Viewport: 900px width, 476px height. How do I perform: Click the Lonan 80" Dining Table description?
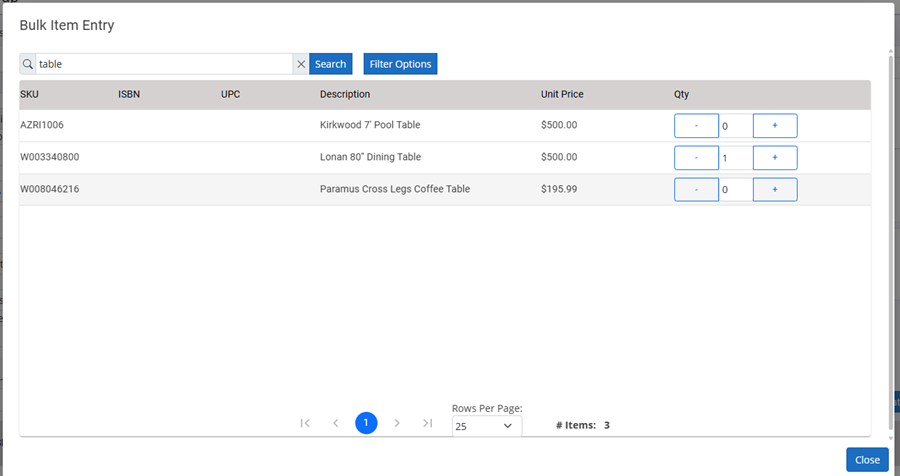[x=370, y=157]
